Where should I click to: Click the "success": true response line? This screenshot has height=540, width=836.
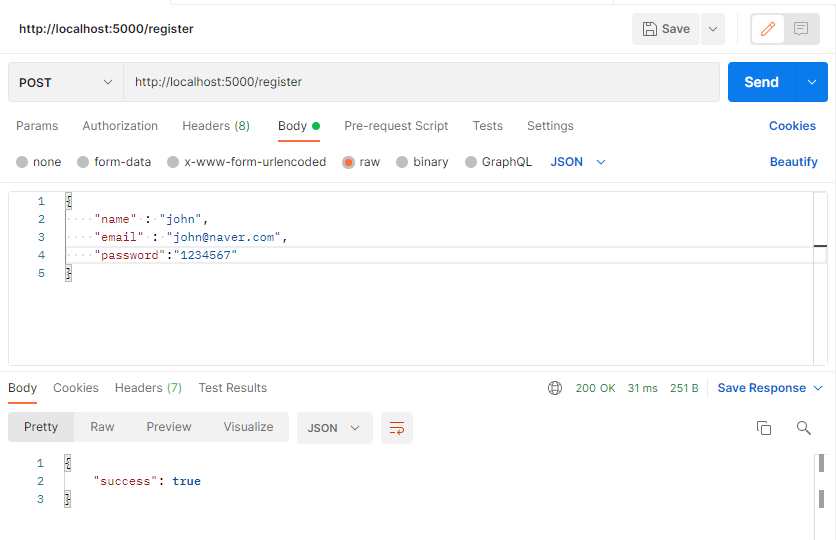[147, 481]
